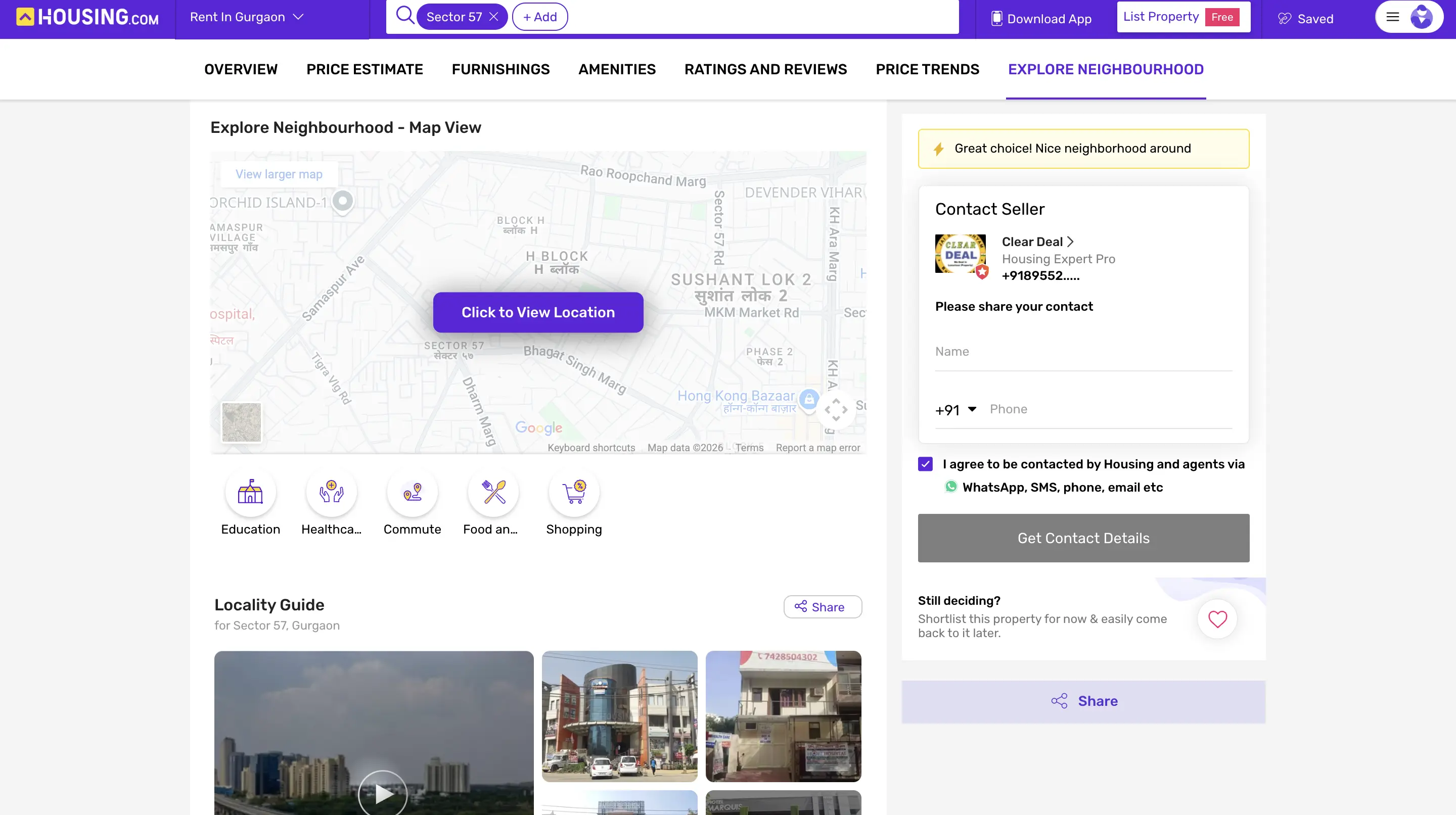Expand the Rent In Gurgaon dropdown
This screenshot has width=1456, height=815.
[246, 17]
